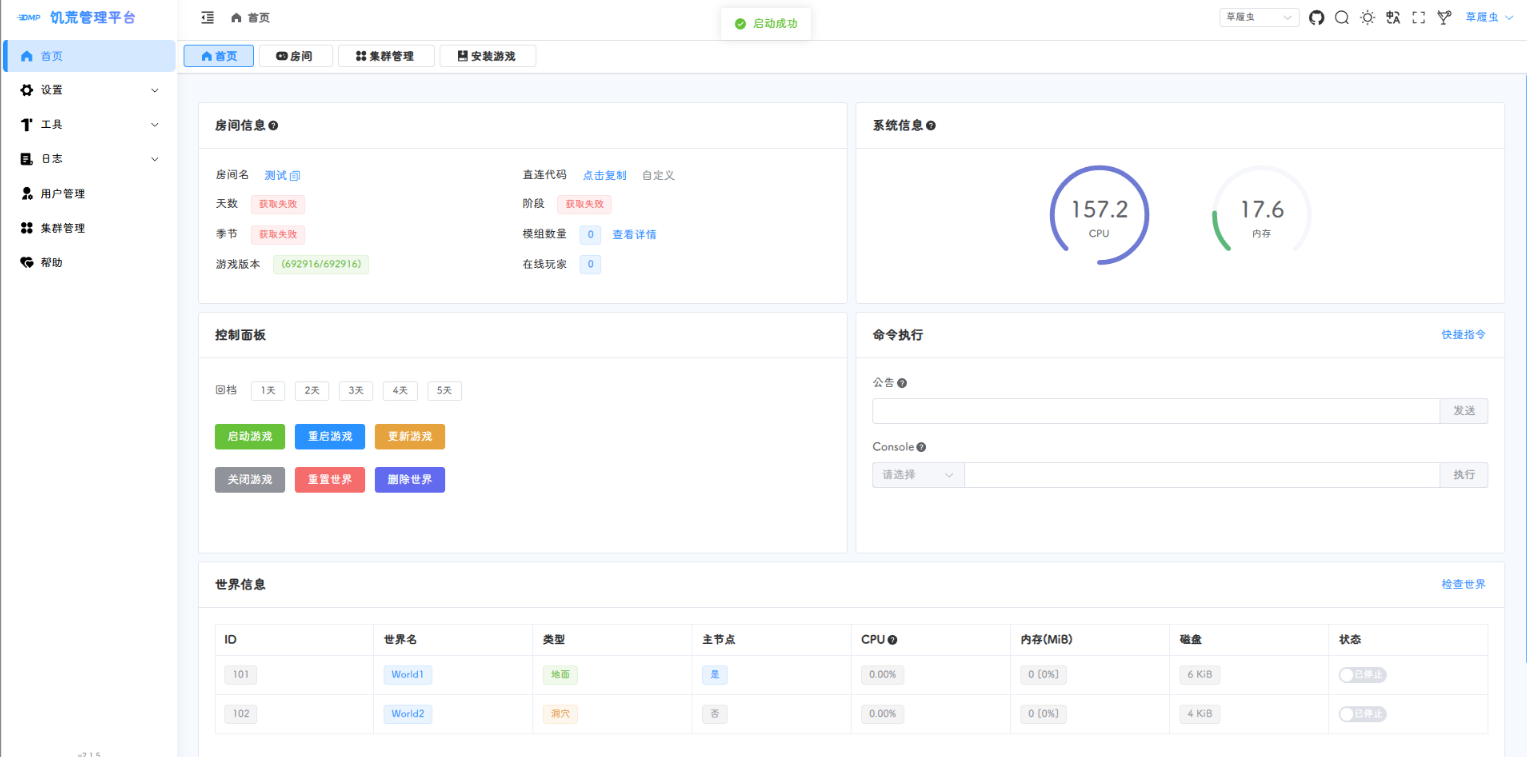Open 用户管理 in the sidebar
The width and height of the screenshot is (1527, 757).
tap(89, 193)
